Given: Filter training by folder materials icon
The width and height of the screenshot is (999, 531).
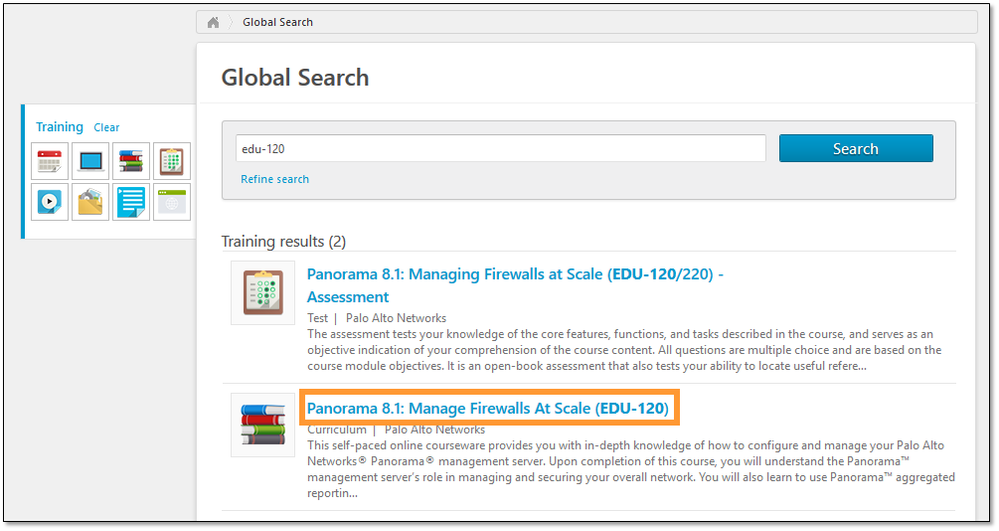Looking at the screenshot, I should click(x=91, y=202).
